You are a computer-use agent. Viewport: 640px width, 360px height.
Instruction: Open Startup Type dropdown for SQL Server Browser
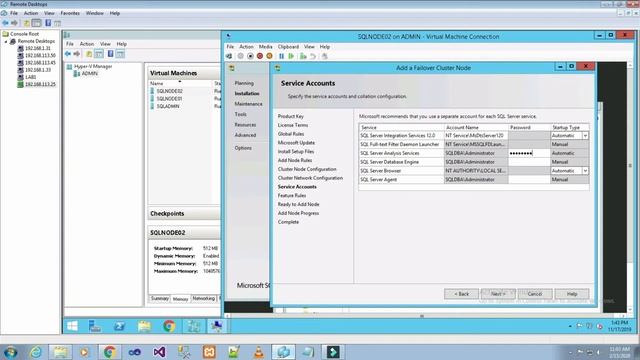585,171
